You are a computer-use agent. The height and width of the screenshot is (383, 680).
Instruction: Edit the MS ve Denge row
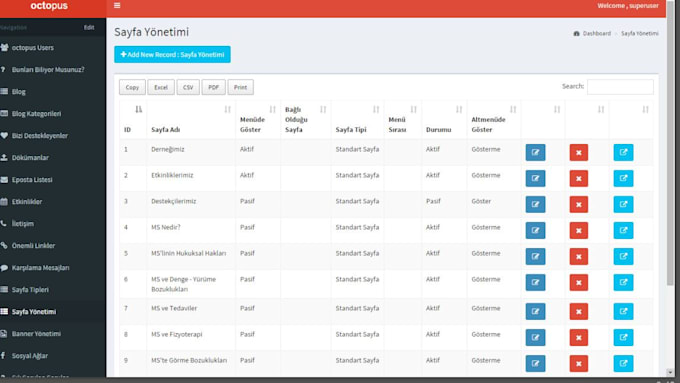point(535,282)
